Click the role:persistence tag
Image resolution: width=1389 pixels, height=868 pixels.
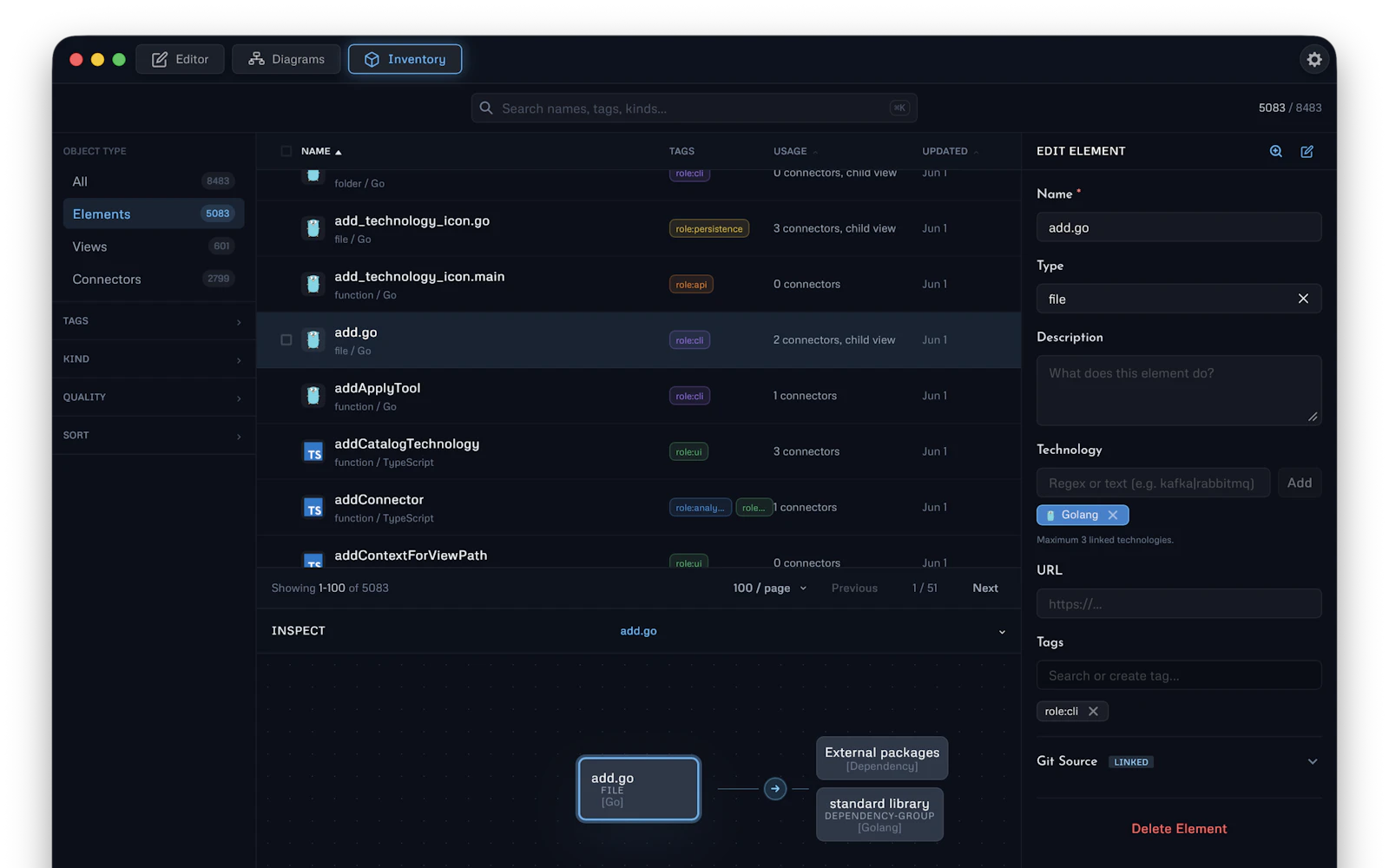tap(709, 228)
